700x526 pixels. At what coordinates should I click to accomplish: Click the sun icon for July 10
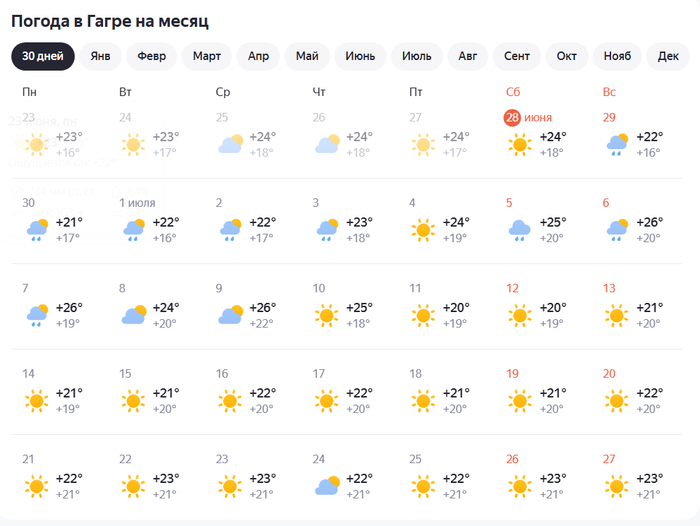tap(326, 316)
